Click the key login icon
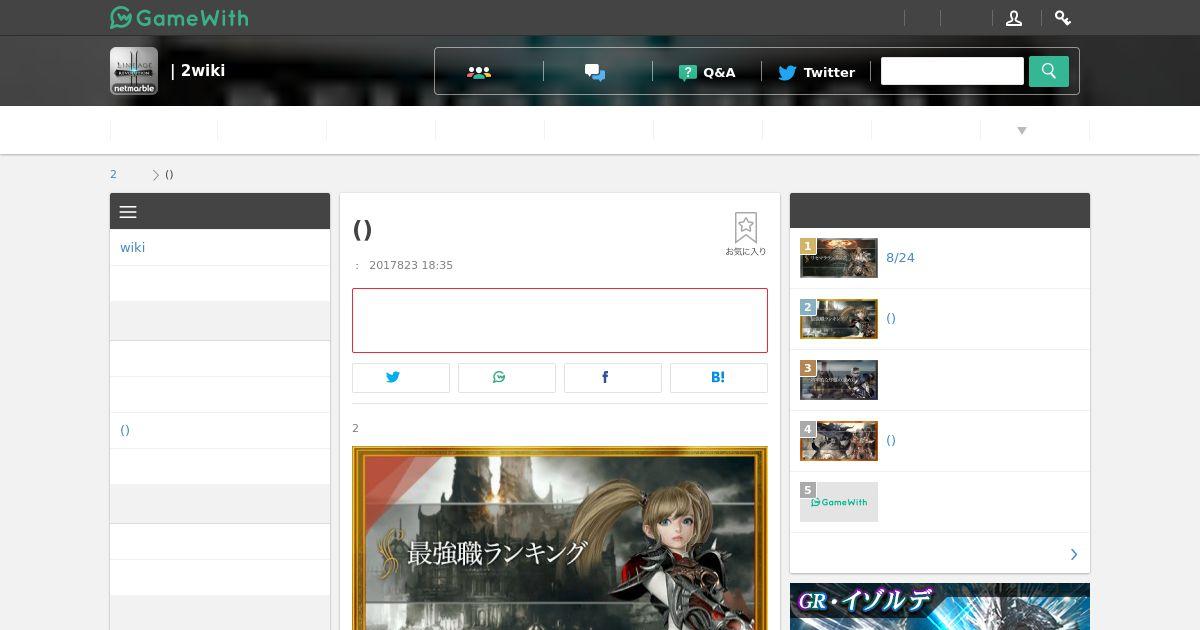This screenshot has height=630, width=1200. 1063,18
